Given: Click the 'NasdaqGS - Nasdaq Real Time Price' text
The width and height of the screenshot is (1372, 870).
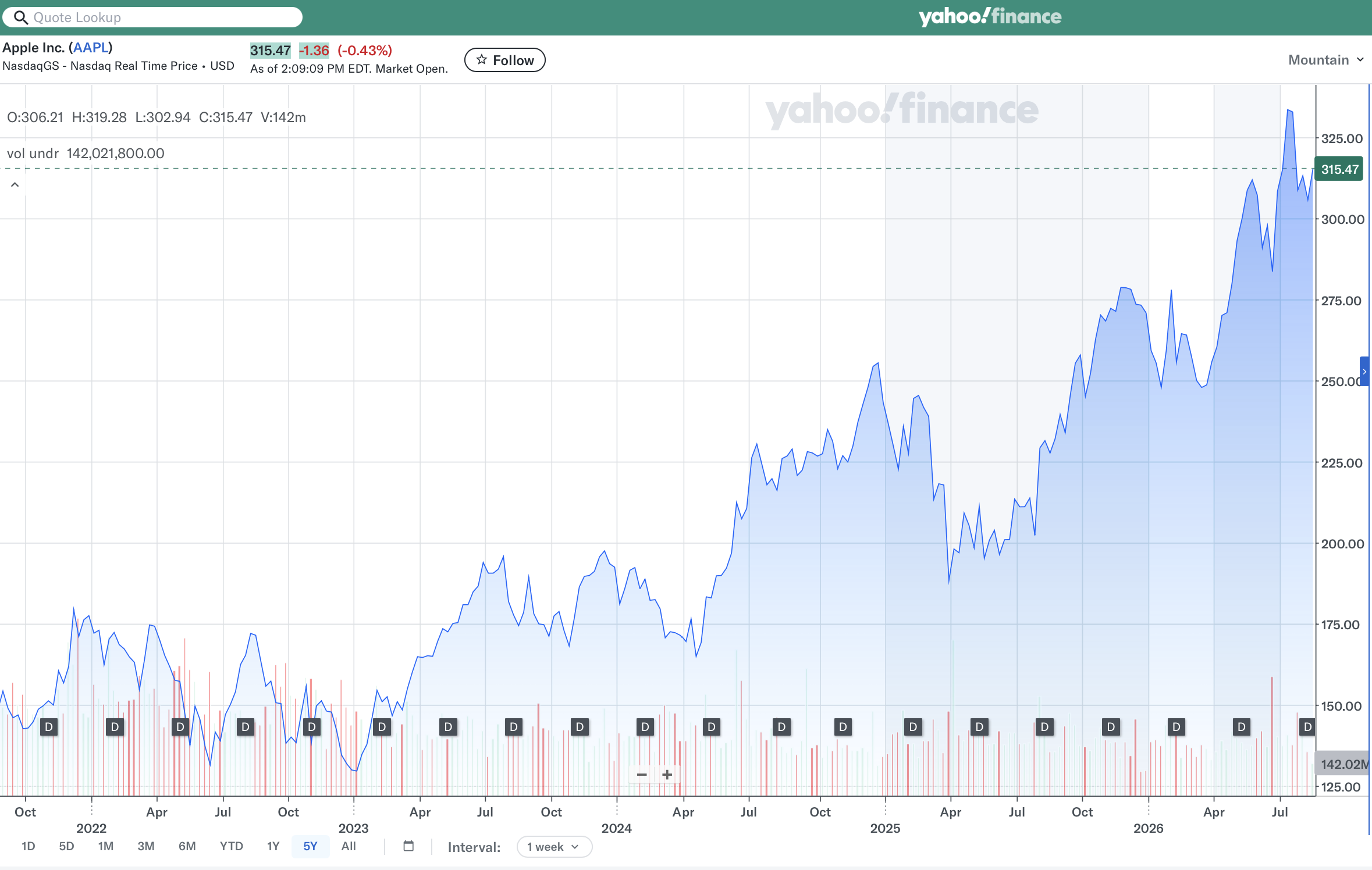Looking at the screenshot, I should pos(100,66).
